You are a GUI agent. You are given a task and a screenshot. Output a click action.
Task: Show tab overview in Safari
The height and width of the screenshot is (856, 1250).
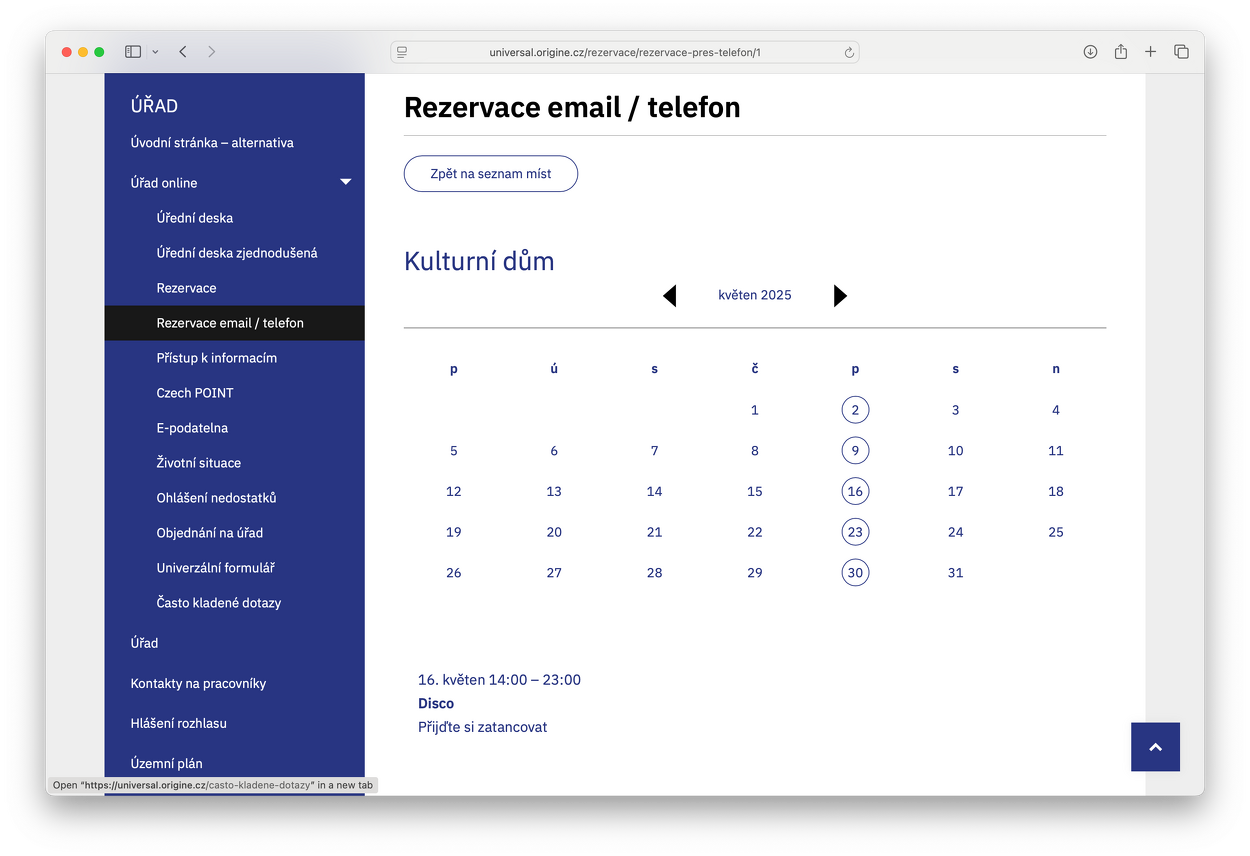pyautogui.click(x=1181, y=52)
